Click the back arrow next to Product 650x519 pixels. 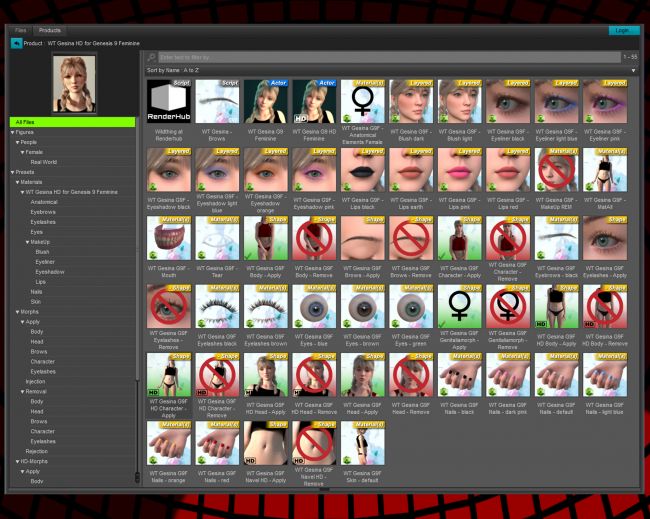pos(16,44)
